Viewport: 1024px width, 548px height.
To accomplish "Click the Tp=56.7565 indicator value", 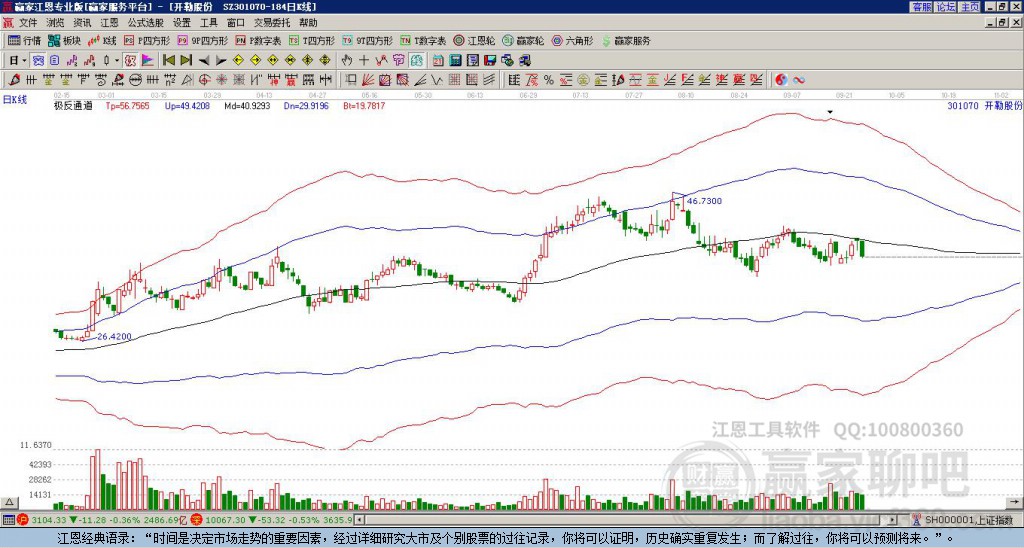I will 127,105.
